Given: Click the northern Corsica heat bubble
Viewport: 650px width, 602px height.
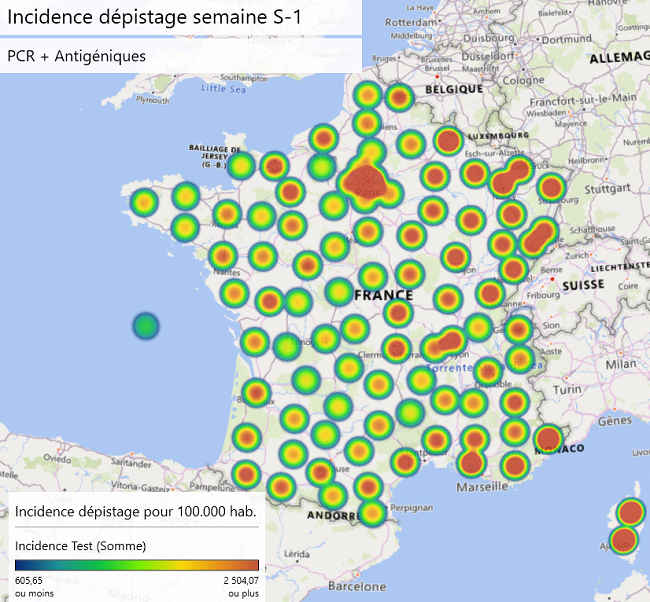Looking at the screenshot, I should coord(630,513).
